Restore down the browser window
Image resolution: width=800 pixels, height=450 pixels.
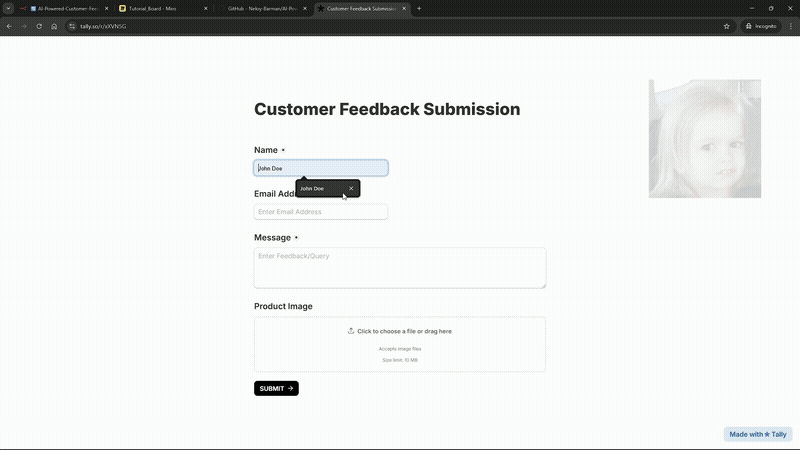(x=771, y=8)
